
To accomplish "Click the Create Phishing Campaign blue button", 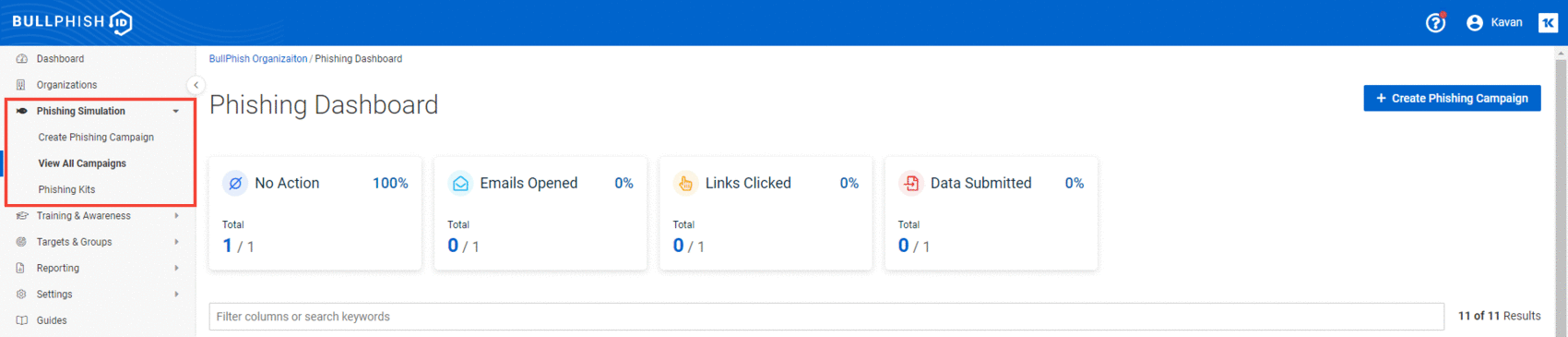I will (x=1452, y=98).
